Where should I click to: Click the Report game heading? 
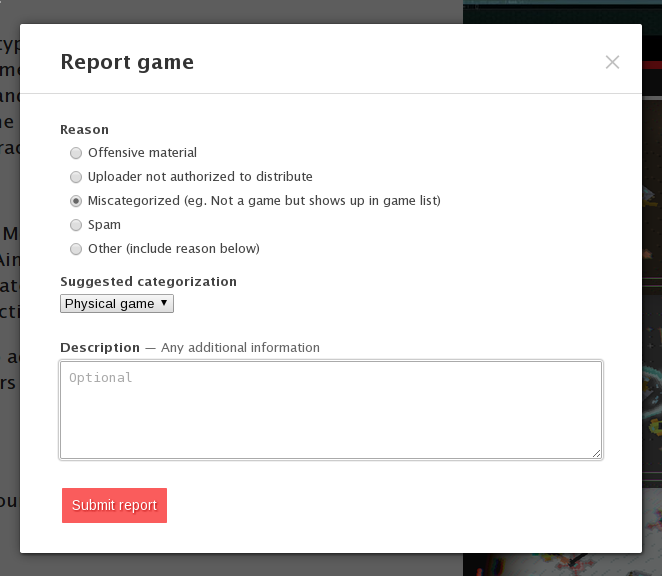tap(127, 62)
